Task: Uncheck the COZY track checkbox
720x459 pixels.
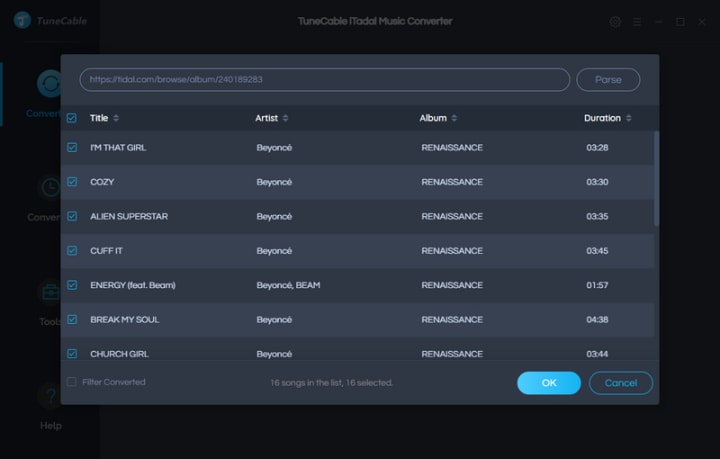Action: coord(72,182)
